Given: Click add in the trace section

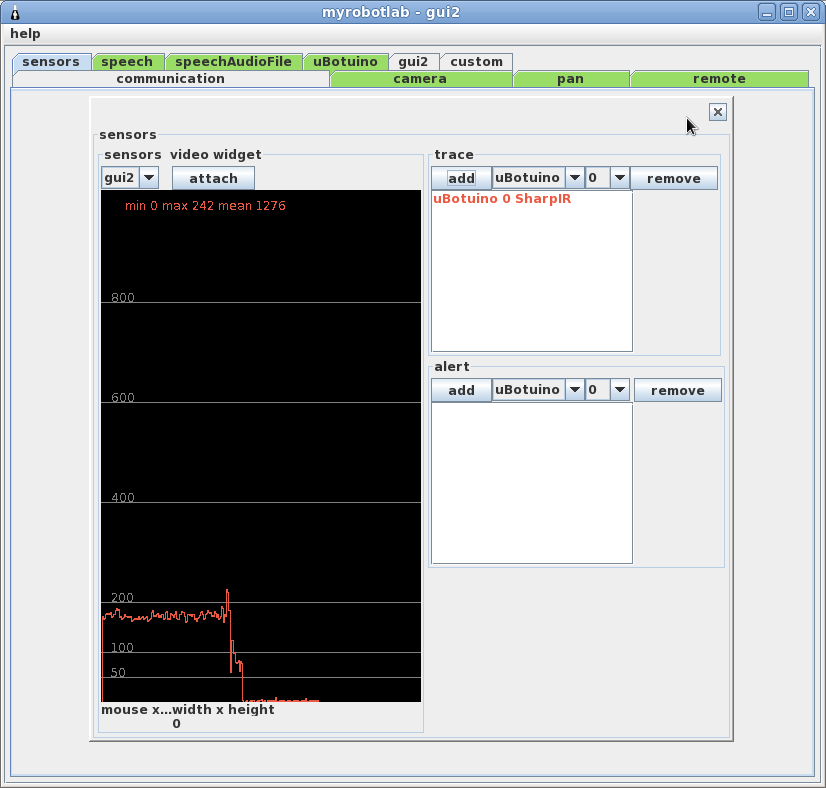Looking at the screenshot, I should (x=461, y=179).
